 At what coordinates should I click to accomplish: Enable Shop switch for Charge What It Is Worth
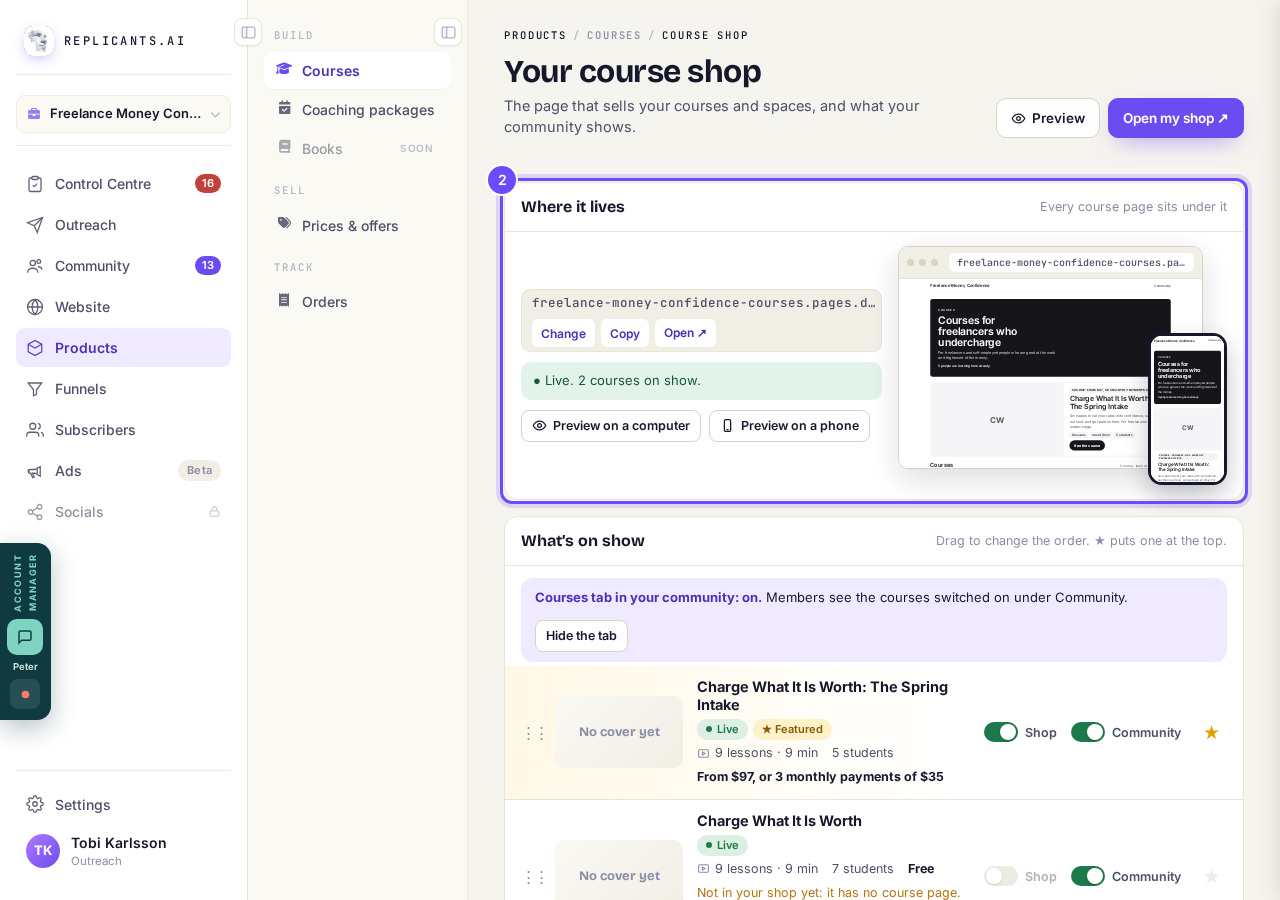[1001, 876]
